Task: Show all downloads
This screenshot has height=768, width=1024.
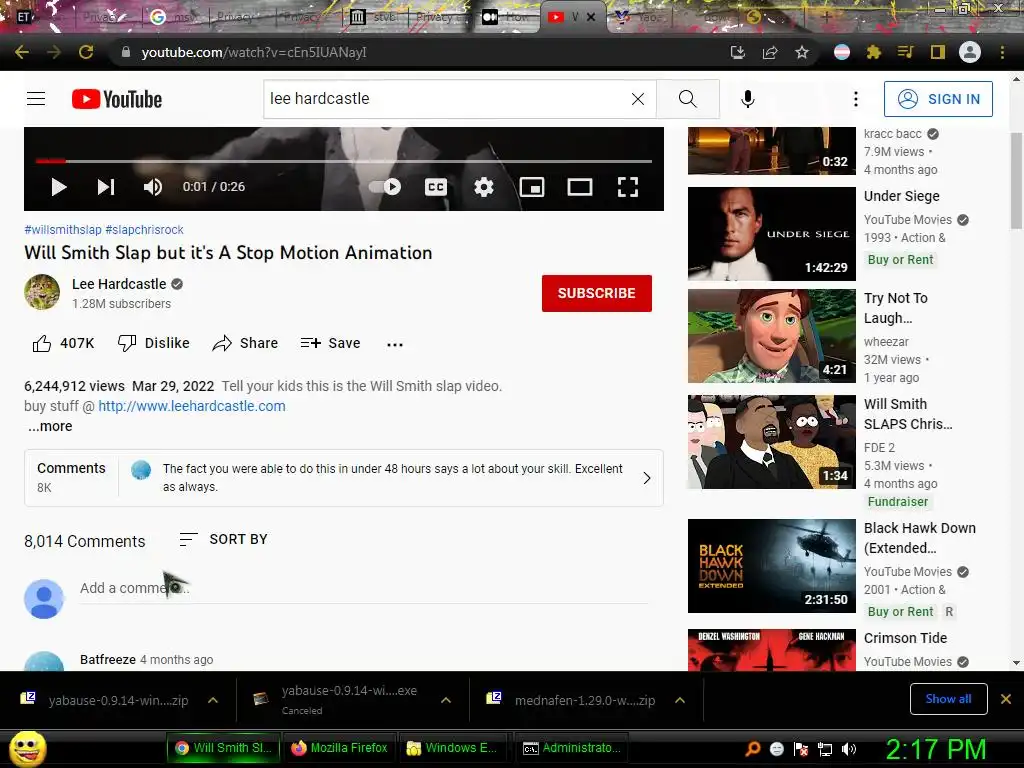Action: point(948,699)
